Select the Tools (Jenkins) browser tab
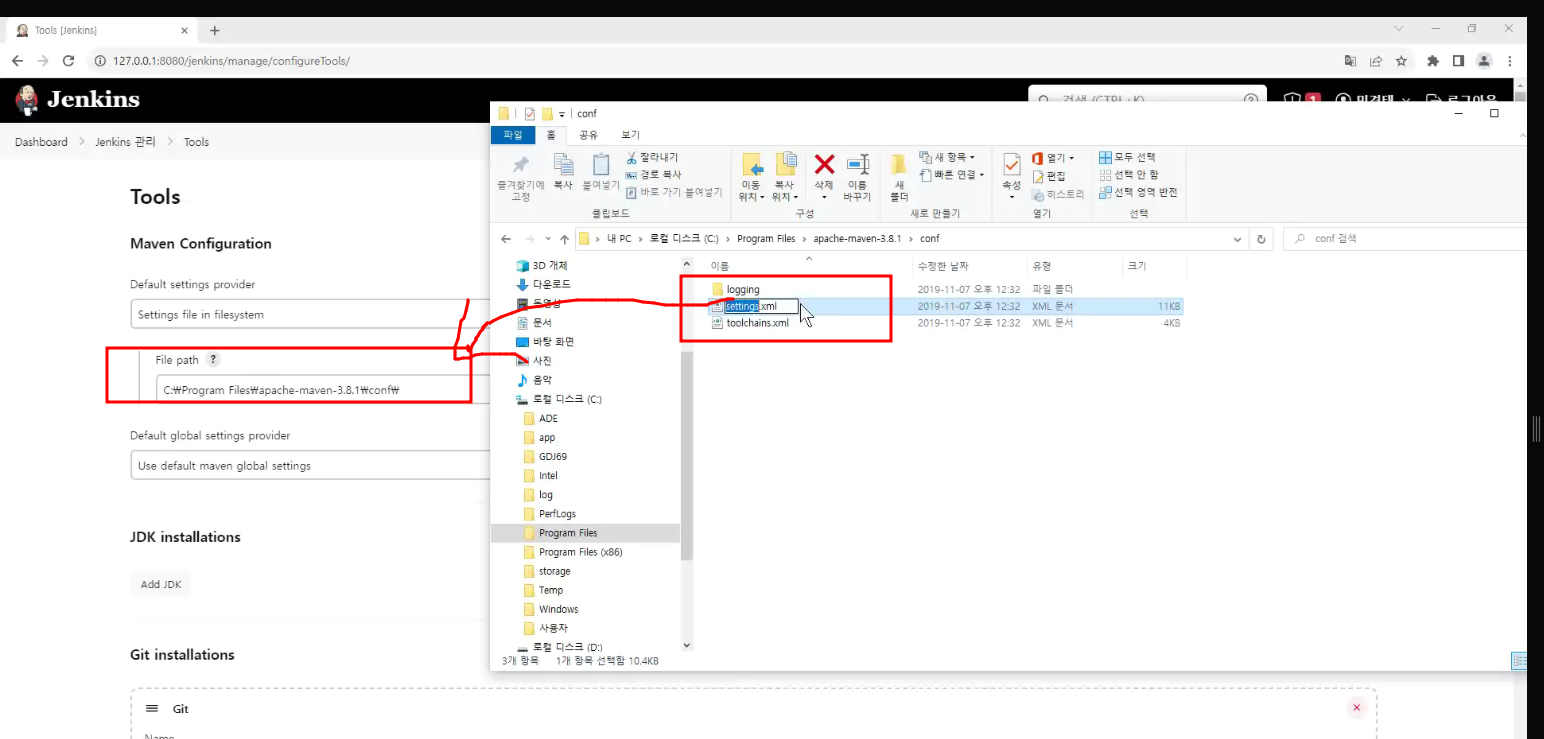Screen dimensions: 1544x739 [103, 30]
